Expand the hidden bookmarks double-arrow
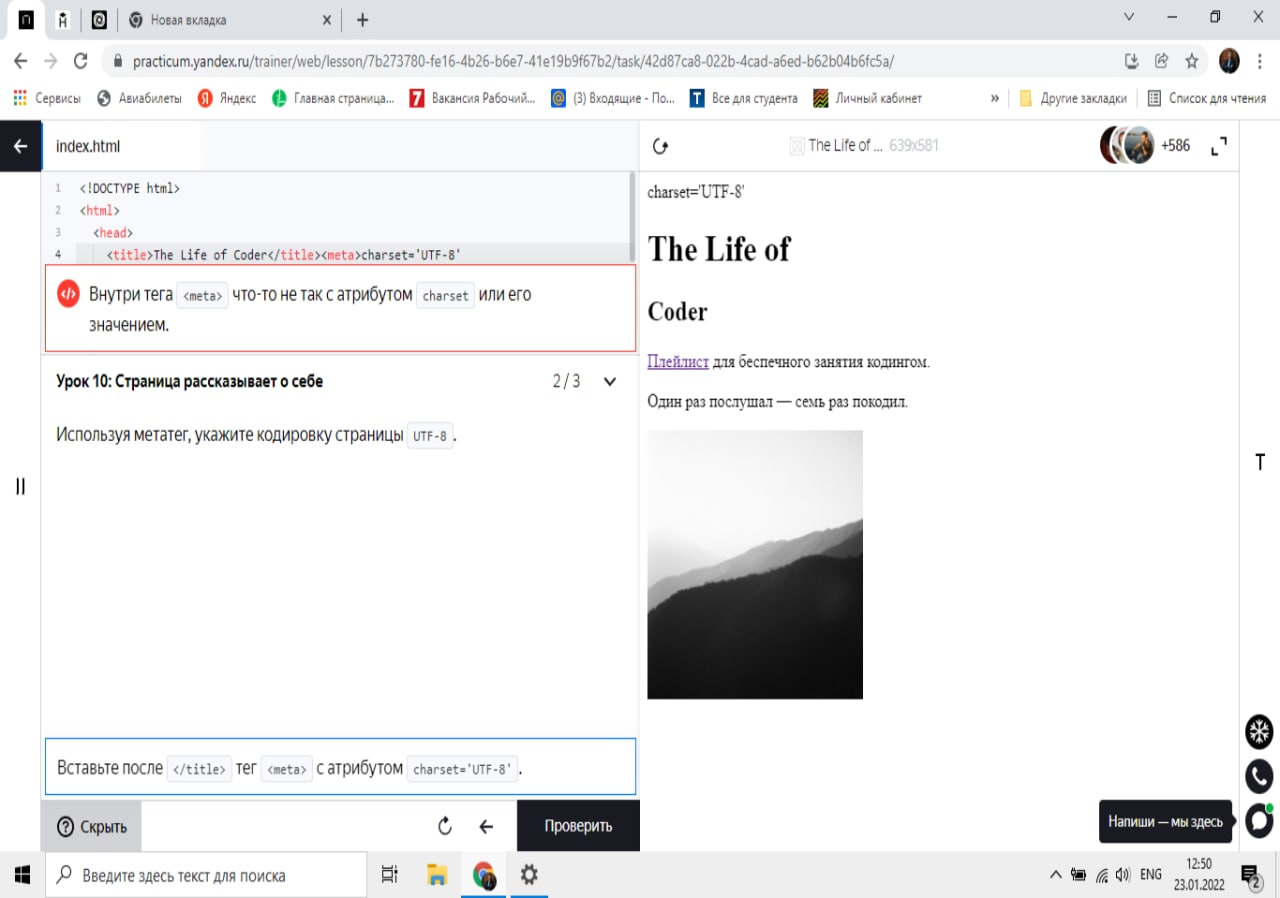This screenshot has width=1280, height=898. pos(994,98)
